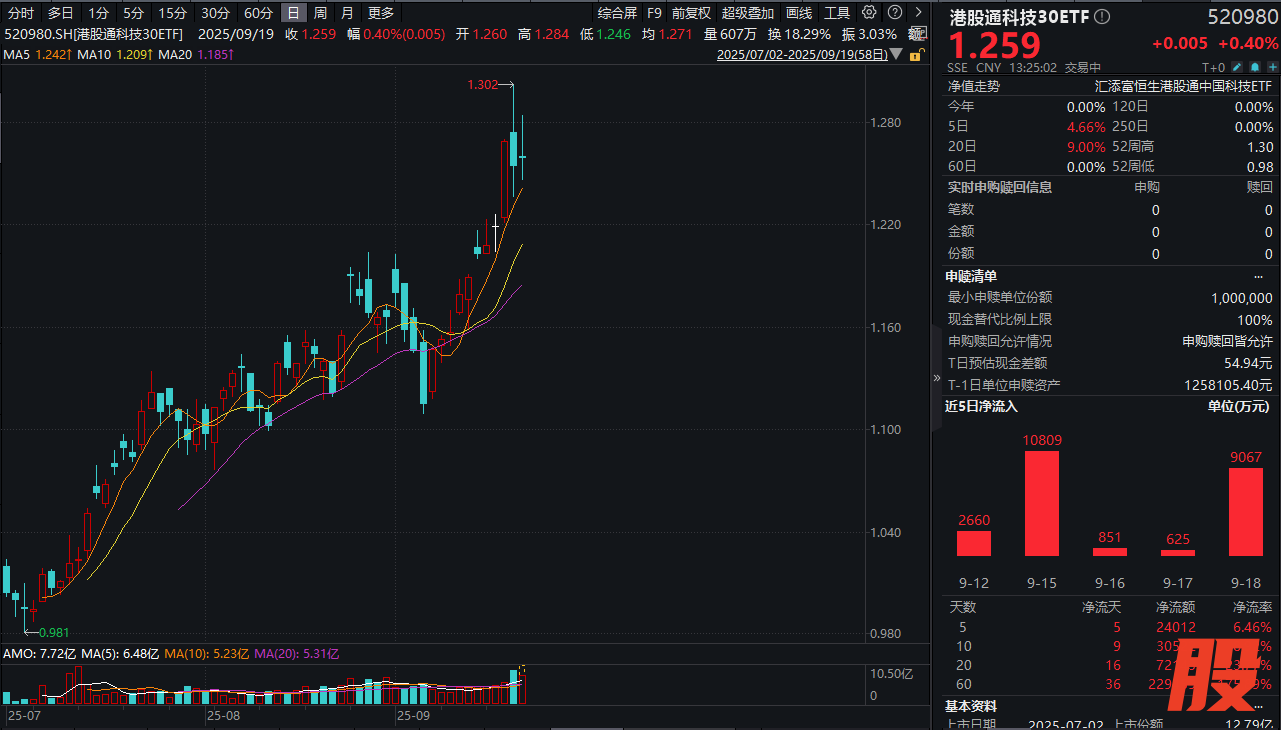The image size is (1281, 730).
Task: Click the pencil edit icon near T+0
Action: coord(1237,67)
